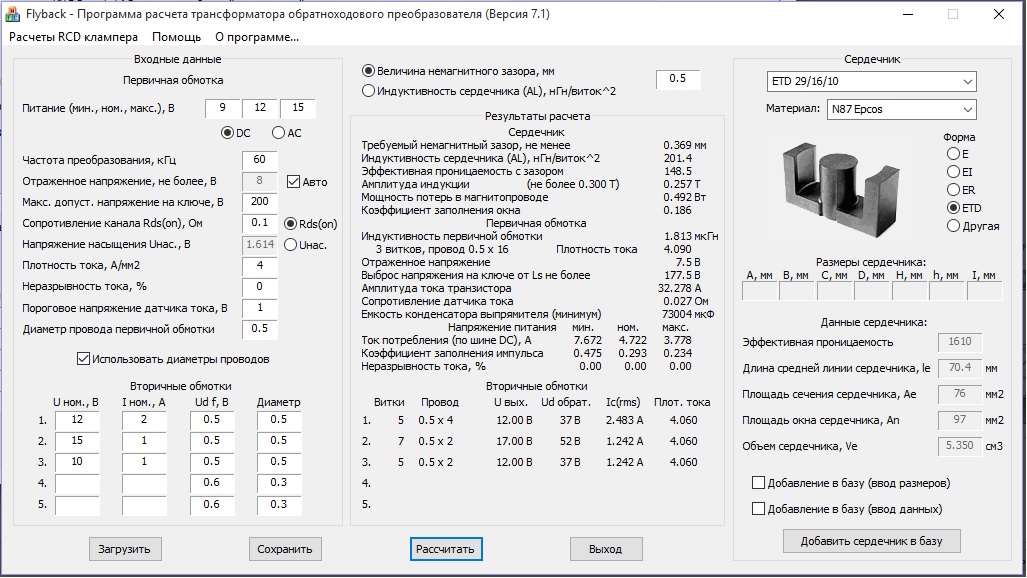The width and height of the screenshot is (1027, 578).
Task: Click Объем сердечника Ve value field
Action: click(x=960, y=446)
